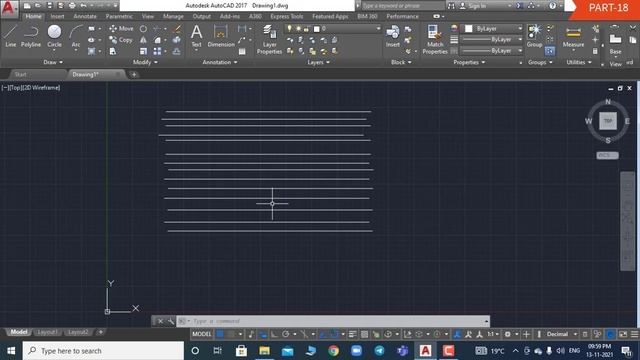
Task: Select the Erase tool icon
Action: (x=177, y=29)
